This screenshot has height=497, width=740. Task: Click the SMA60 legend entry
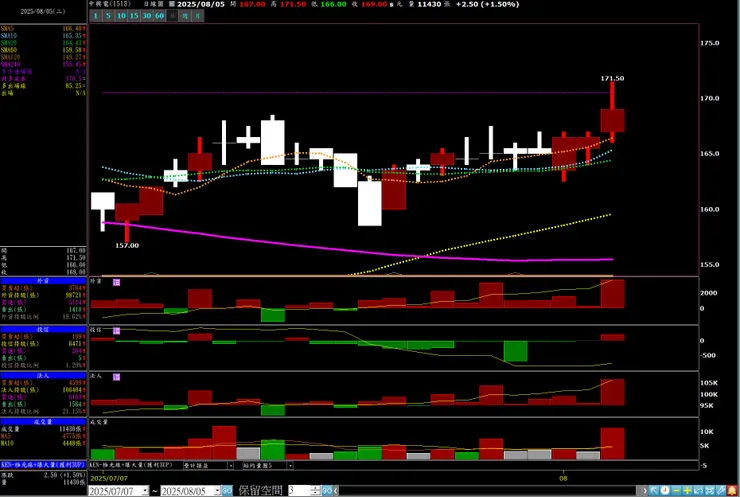(x=43, y=50)
